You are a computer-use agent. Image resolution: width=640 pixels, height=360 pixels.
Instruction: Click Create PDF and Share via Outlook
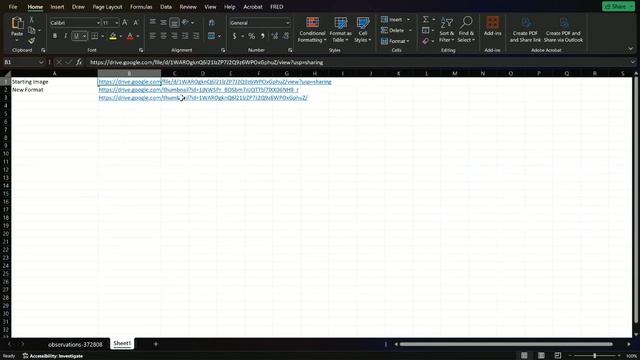563,30
